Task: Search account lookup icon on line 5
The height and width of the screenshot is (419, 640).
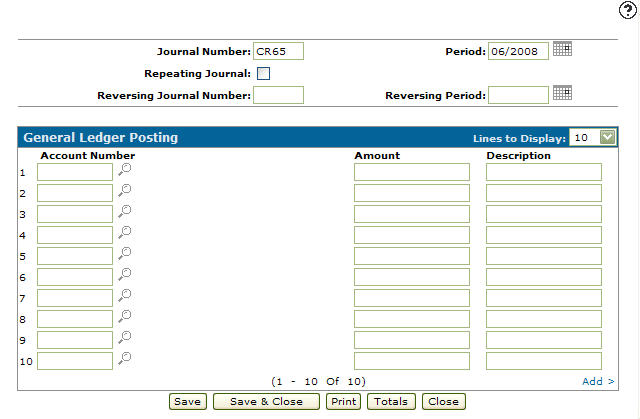Action: [x=124, y=253]
